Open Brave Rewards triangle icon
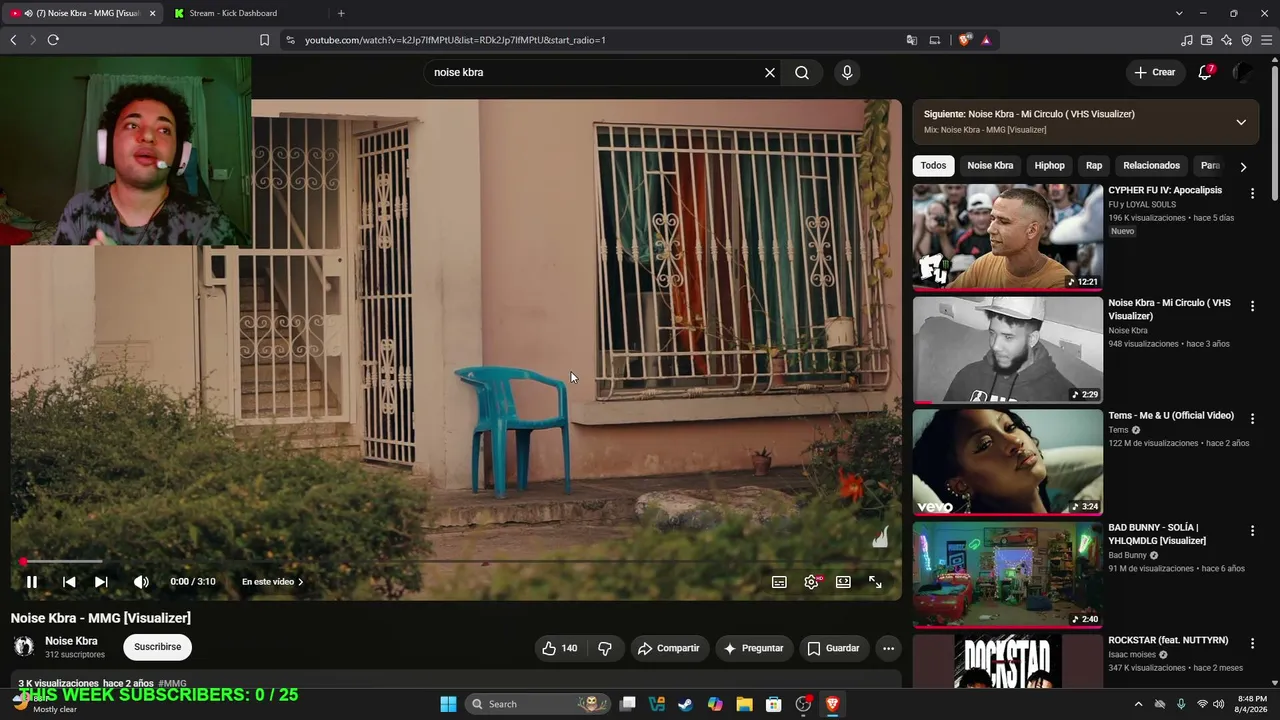 coord(986,40)
